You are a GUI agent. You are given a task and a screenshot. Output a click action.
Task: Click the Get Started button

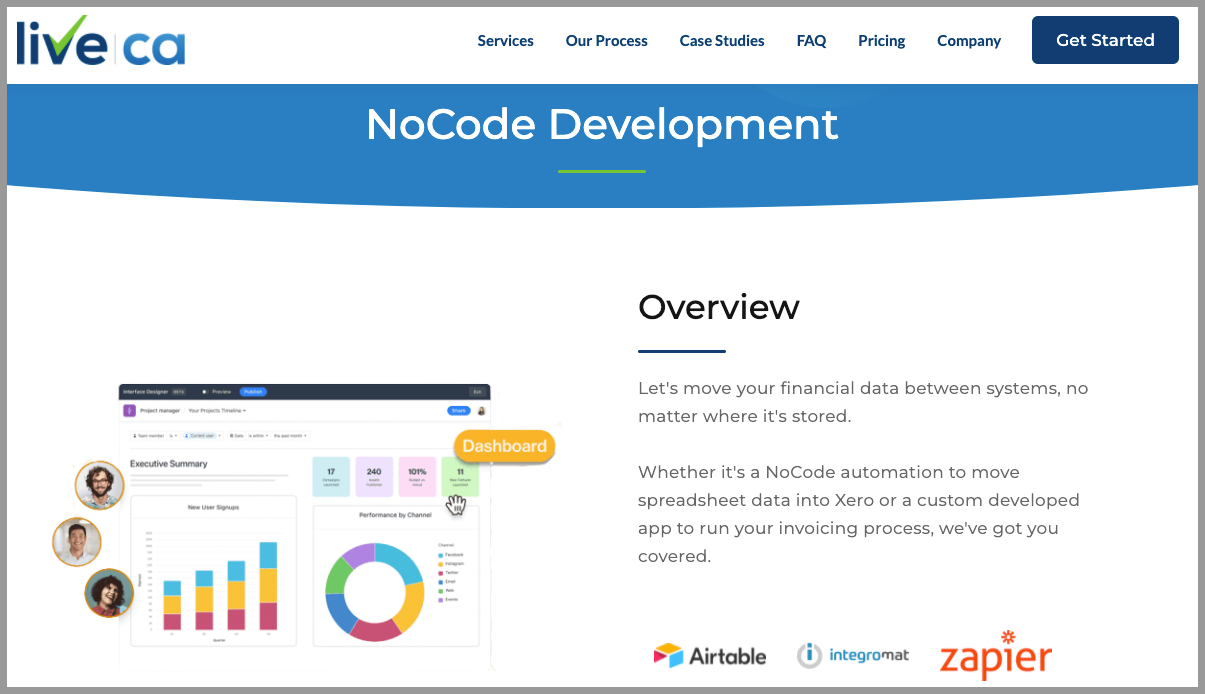1105,40
